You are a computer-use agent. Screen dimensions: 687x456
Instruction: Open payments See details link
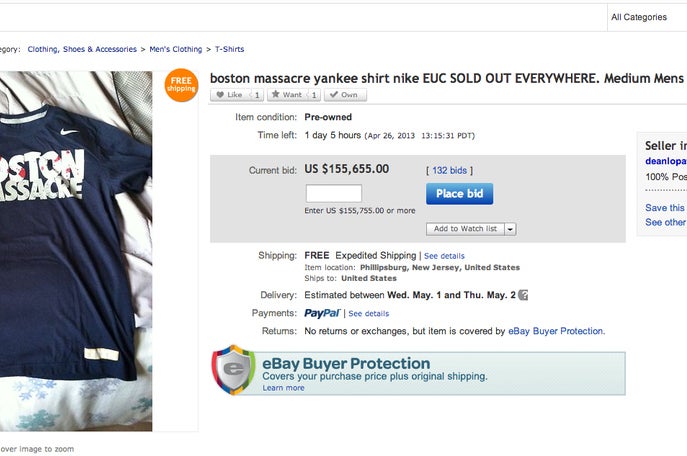pyautogui.click(x=368, y=314)
